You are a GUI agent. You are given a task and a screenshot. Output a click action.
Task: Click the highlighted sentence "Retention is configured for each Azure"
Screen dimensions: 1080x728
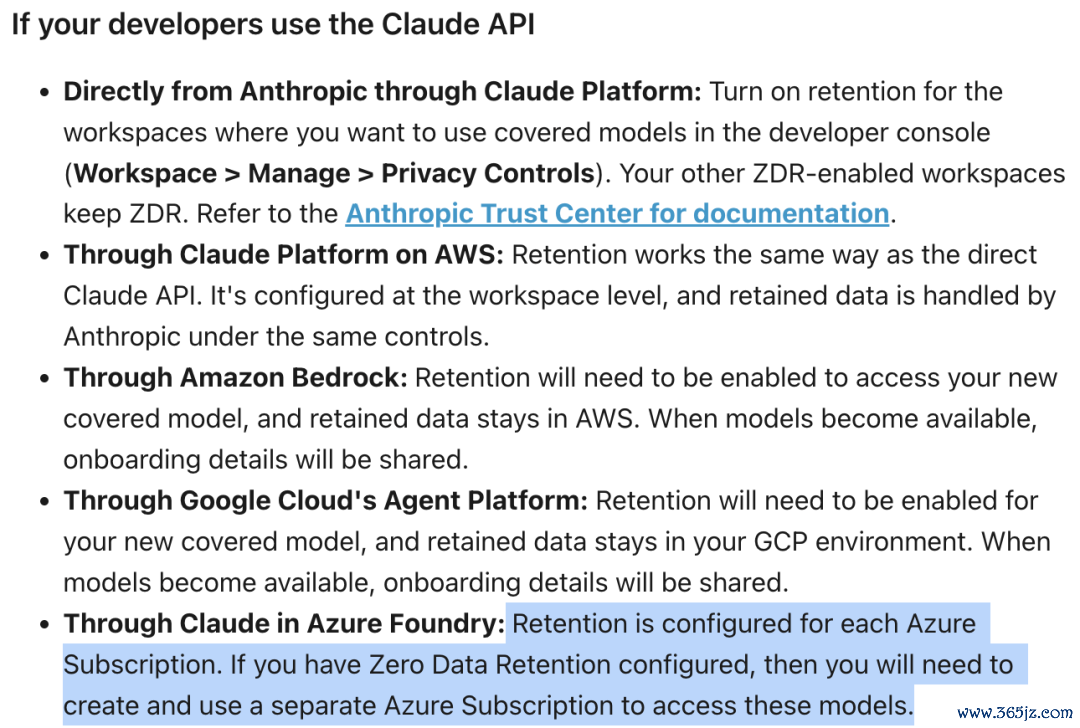[x=744, y=623]
